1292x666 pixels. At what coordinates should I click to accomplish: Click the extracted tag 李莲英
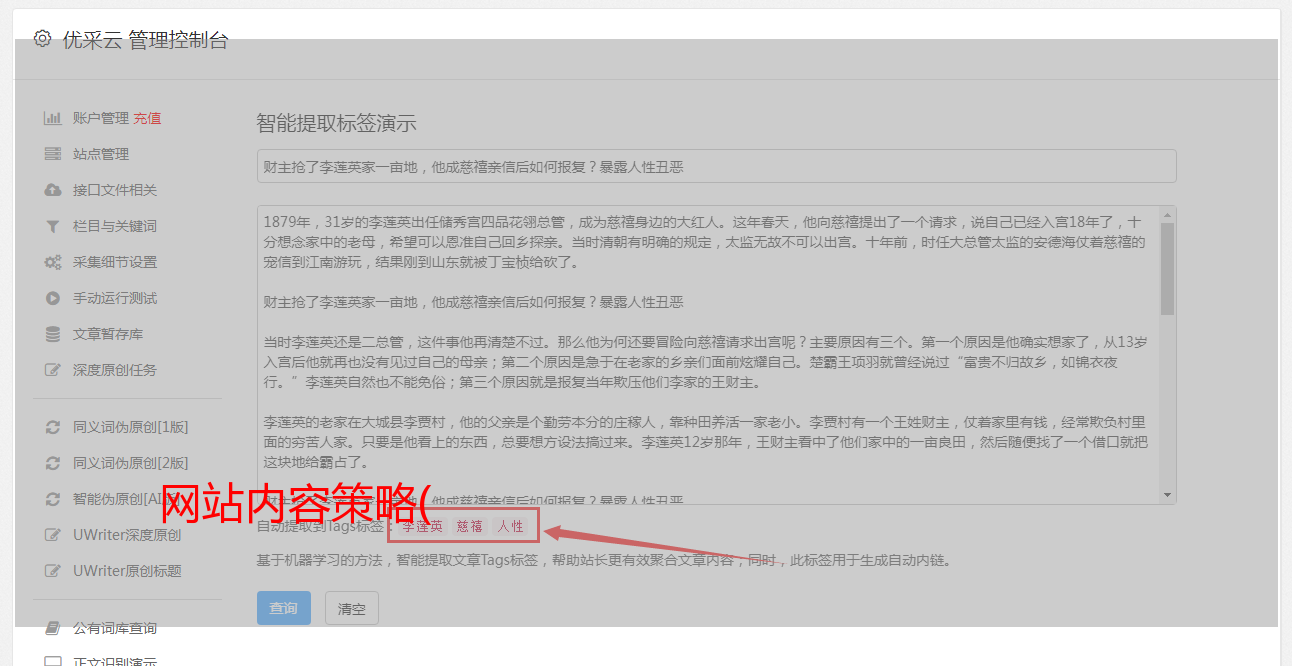pyautogui.click(x=422, y=526)
